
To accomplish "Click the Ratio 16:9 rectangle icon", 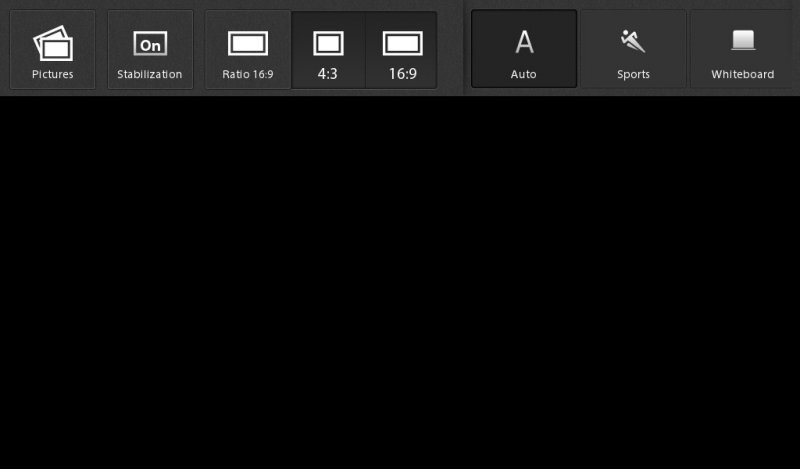I will [248, 43].
